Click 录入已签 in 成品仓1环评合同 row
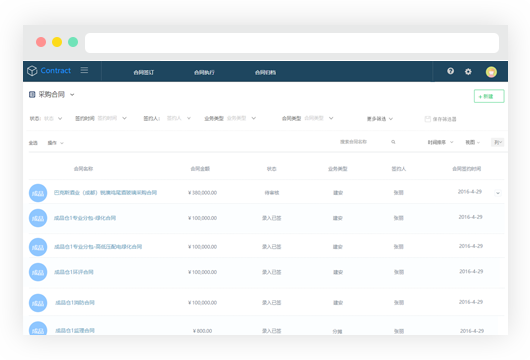Viewport: 530px width, 360px height. tap(272, 272)
